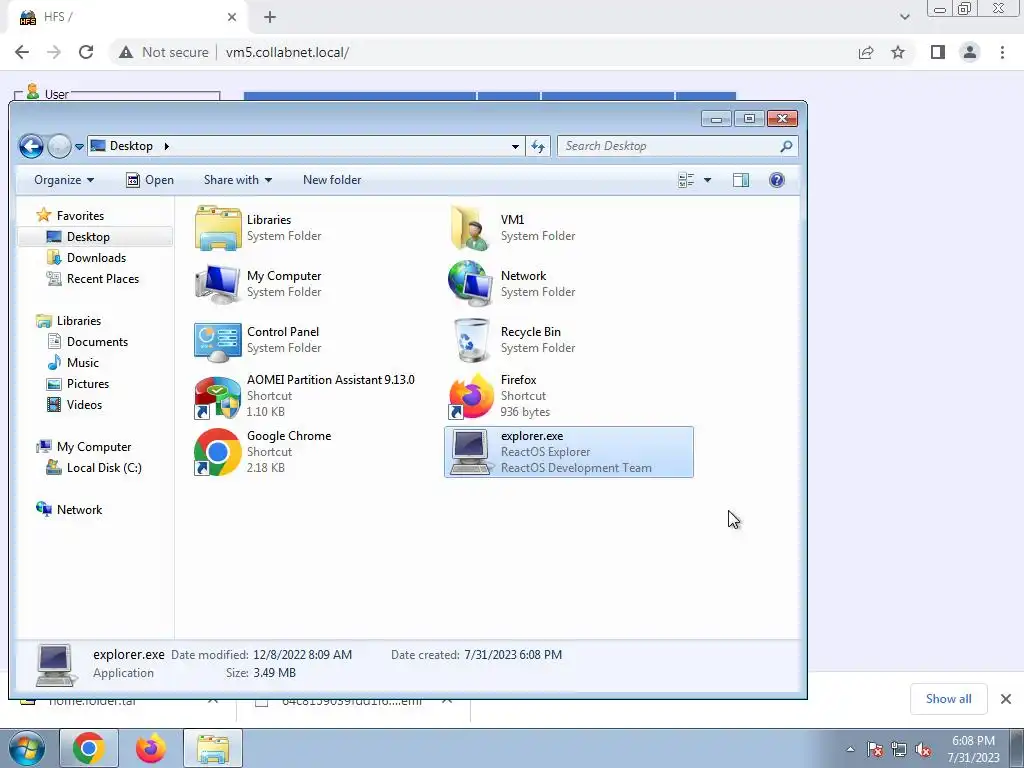This screenshot has height=768, width=1024.
Task: Click Open in the Explorer toolbar
Action: tap(150, 180)
